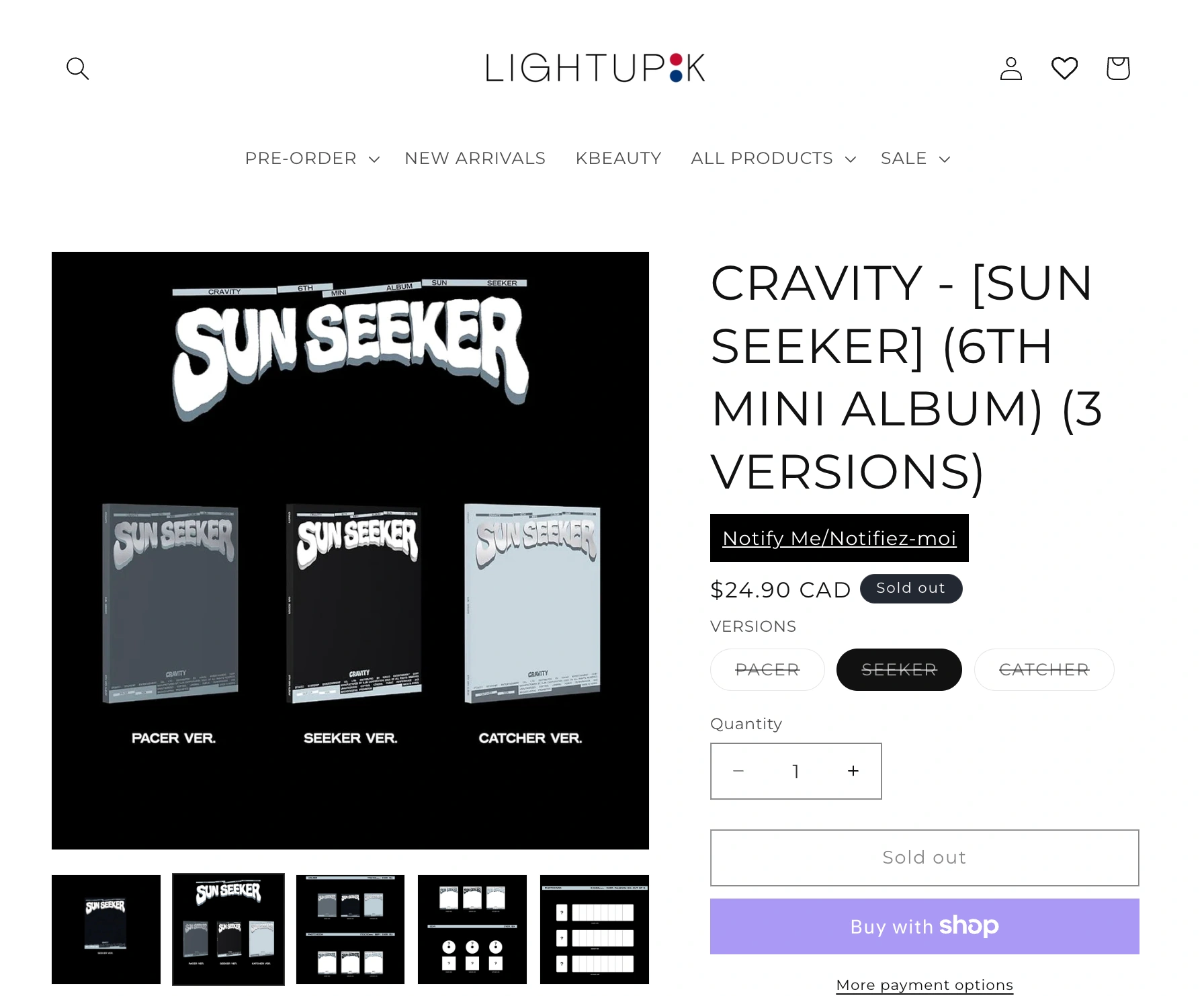
Task: Select the PACER version option
Action: (x=767, y=669)
